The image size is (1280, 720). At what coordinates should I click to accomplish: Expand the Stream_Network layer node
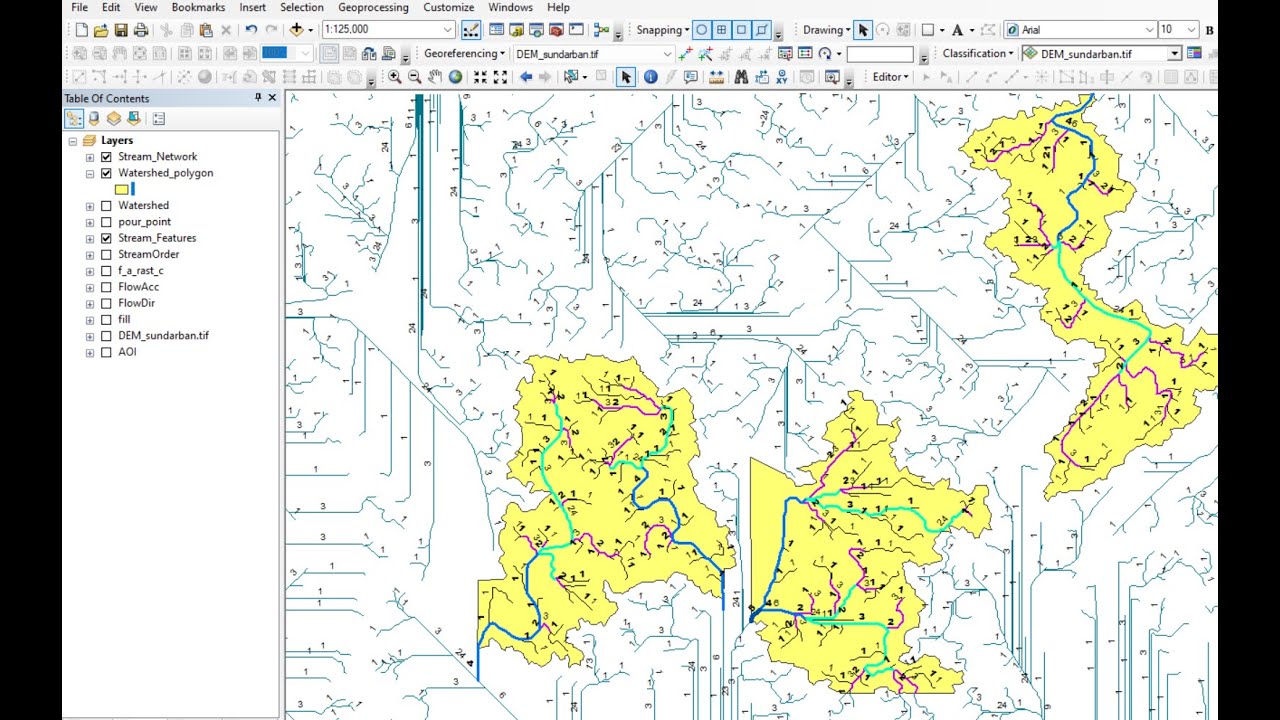(x=90, y=157)
